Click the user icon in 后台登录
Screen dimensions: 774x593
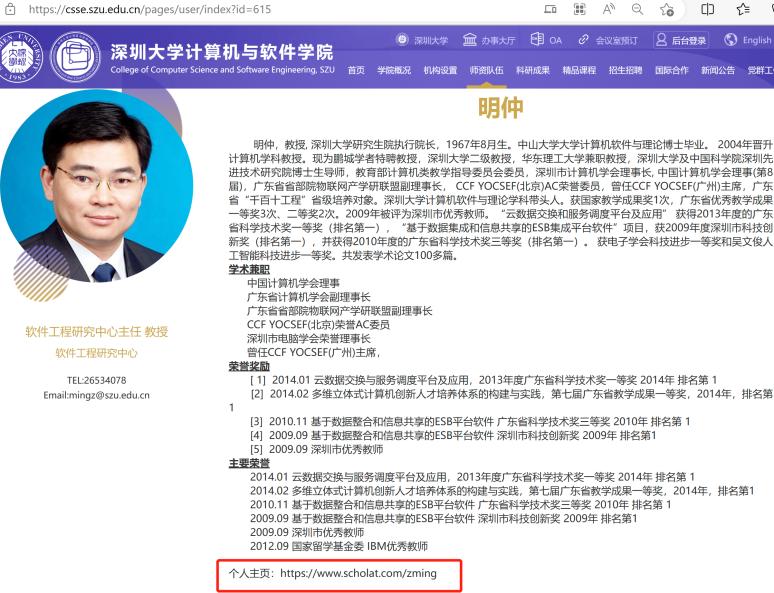[661, 40]
